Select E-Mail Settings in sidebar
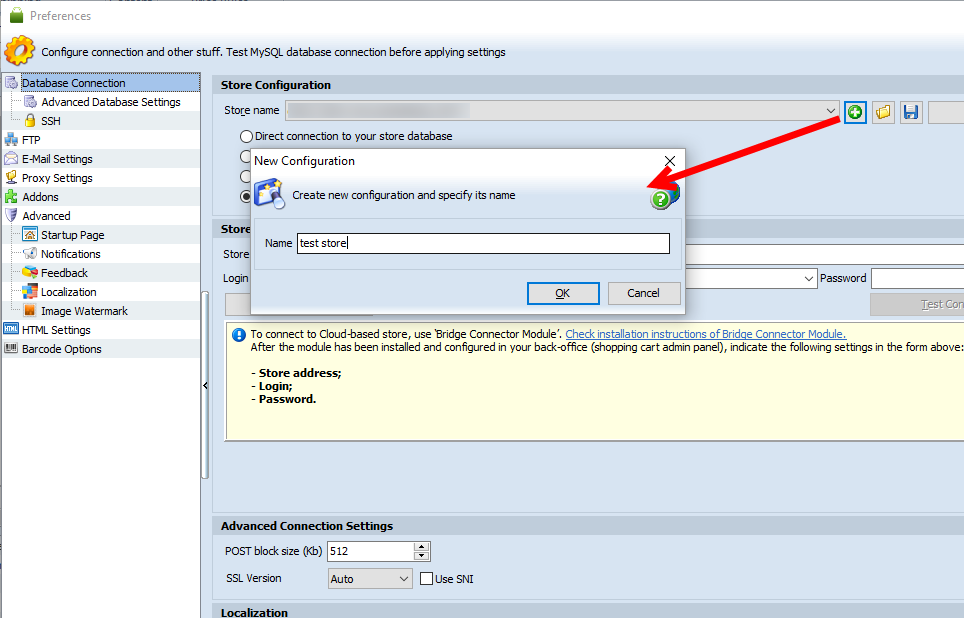Screen dimensions: 964x618 tap(57, 159)
